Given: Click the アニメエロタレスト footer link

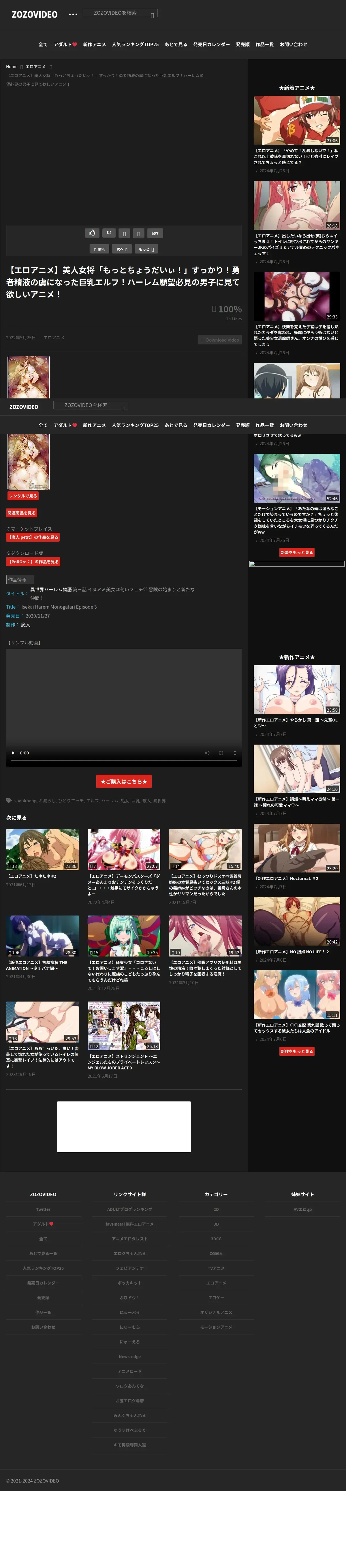Looking at the screenshot, I should [129, 1239].
